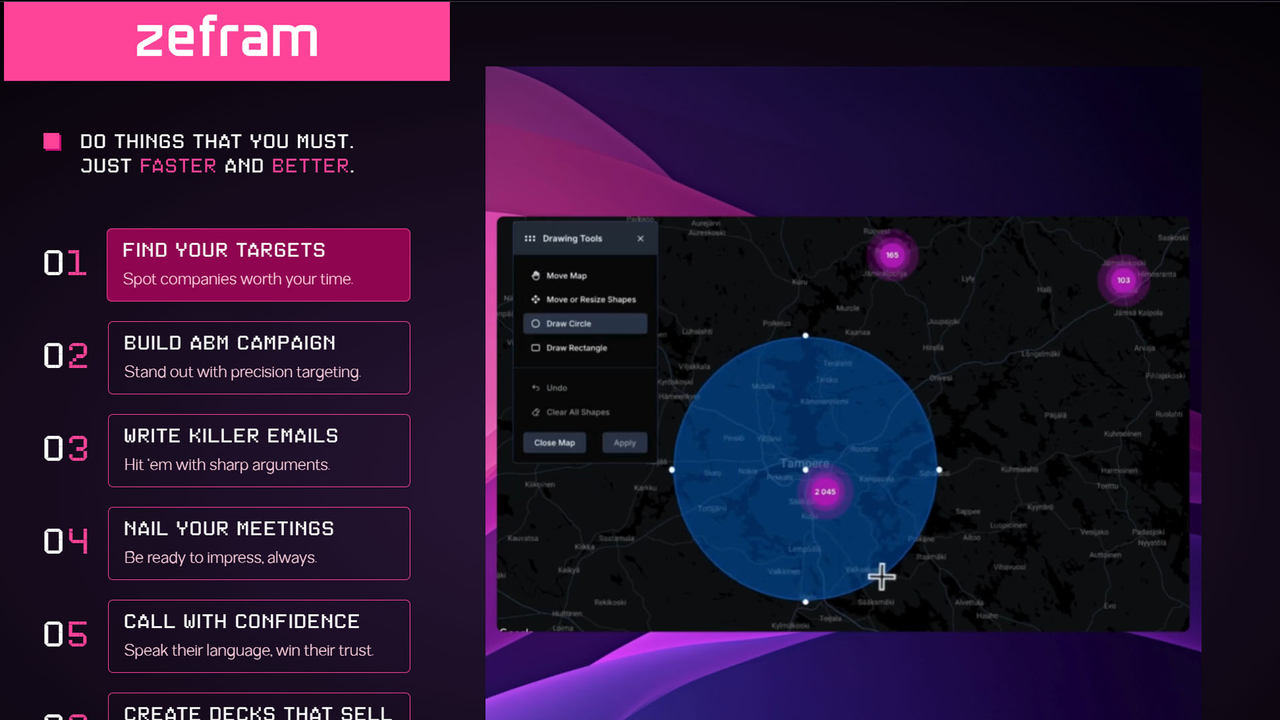Click the circle's right resize handle
Viewport: 1280px width, 720px height.
pos(939,469)
